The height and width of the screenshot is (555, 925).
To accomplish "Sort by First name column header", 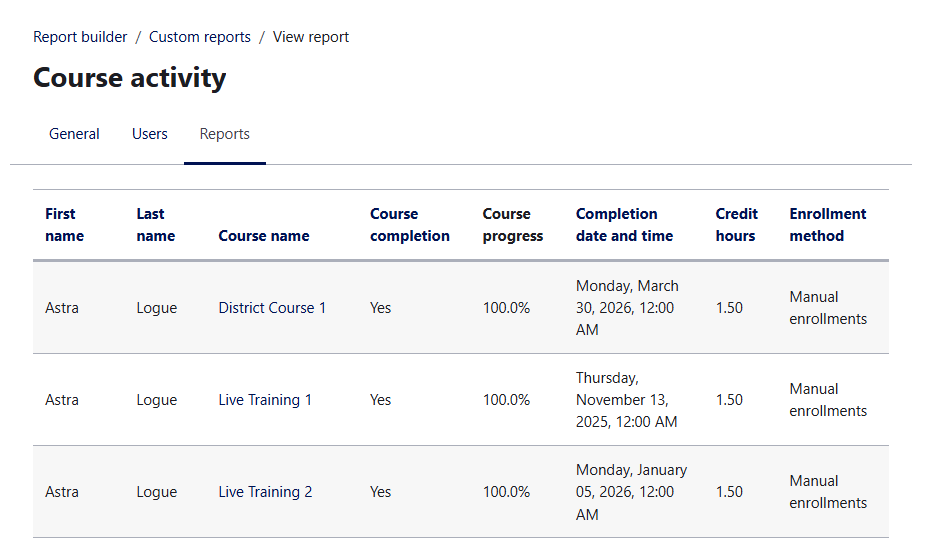I will pyautogui.click(x=65, y=225).
